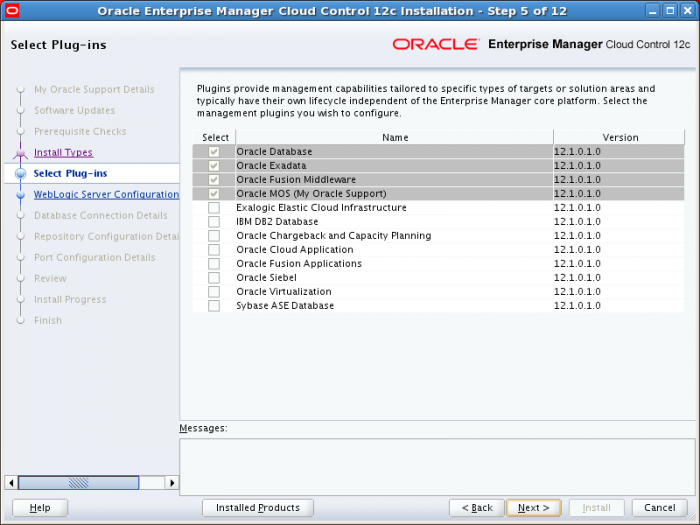Select the Oracle Fusion Applications name cell
Viewport: 700px width, 525px height.
click(394, 263)
